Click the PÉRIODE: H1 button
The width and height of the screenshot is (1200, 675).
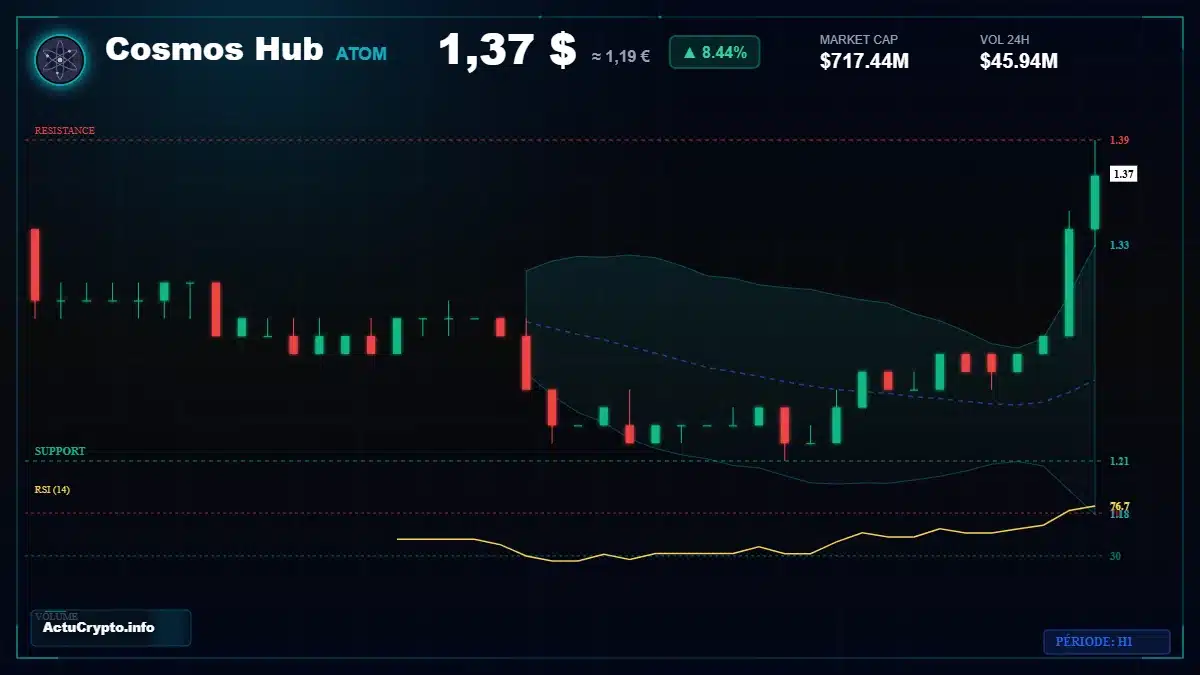(x=1107, y=642)
